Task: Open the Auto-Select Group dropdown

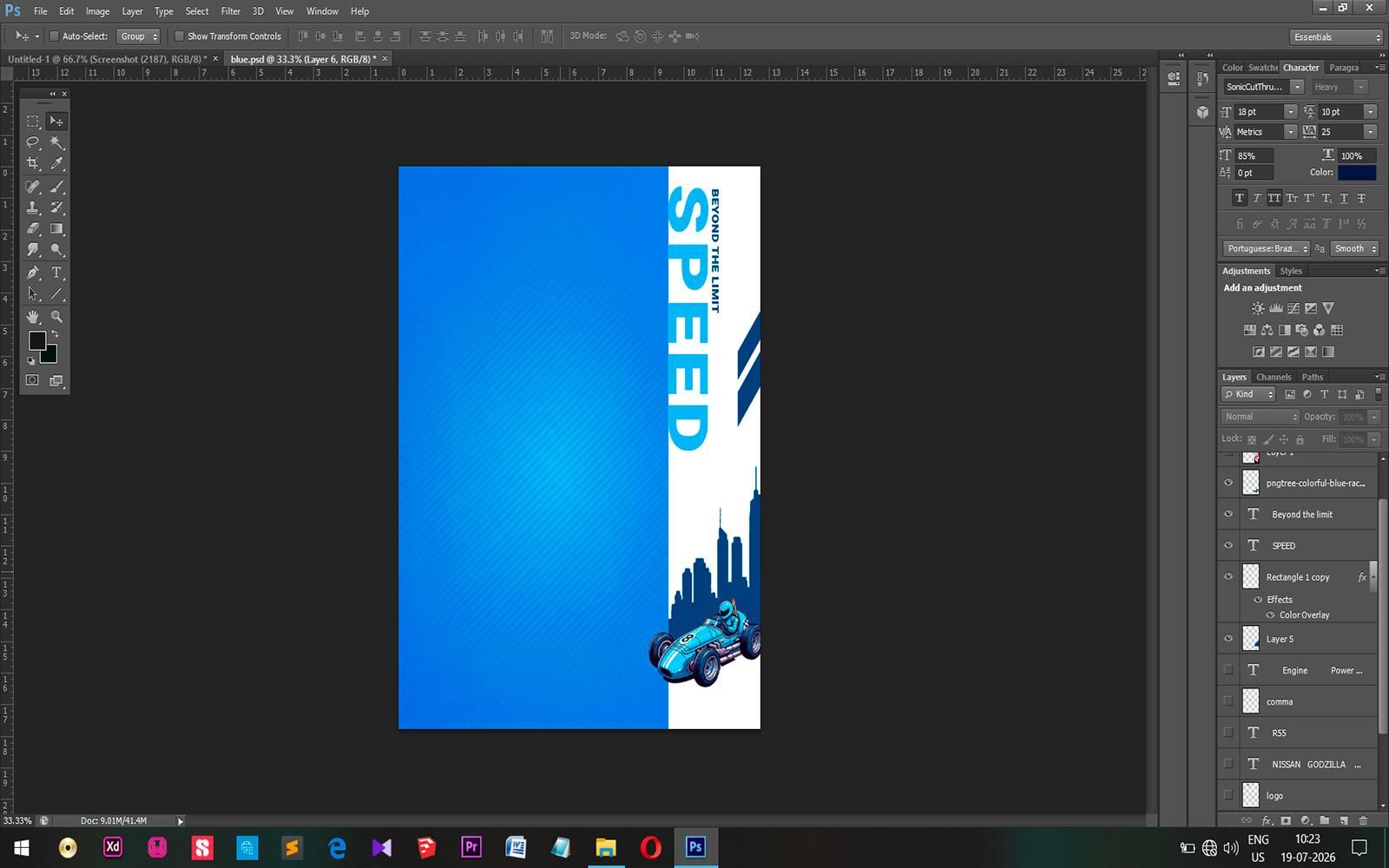Action: click(139, 36)
